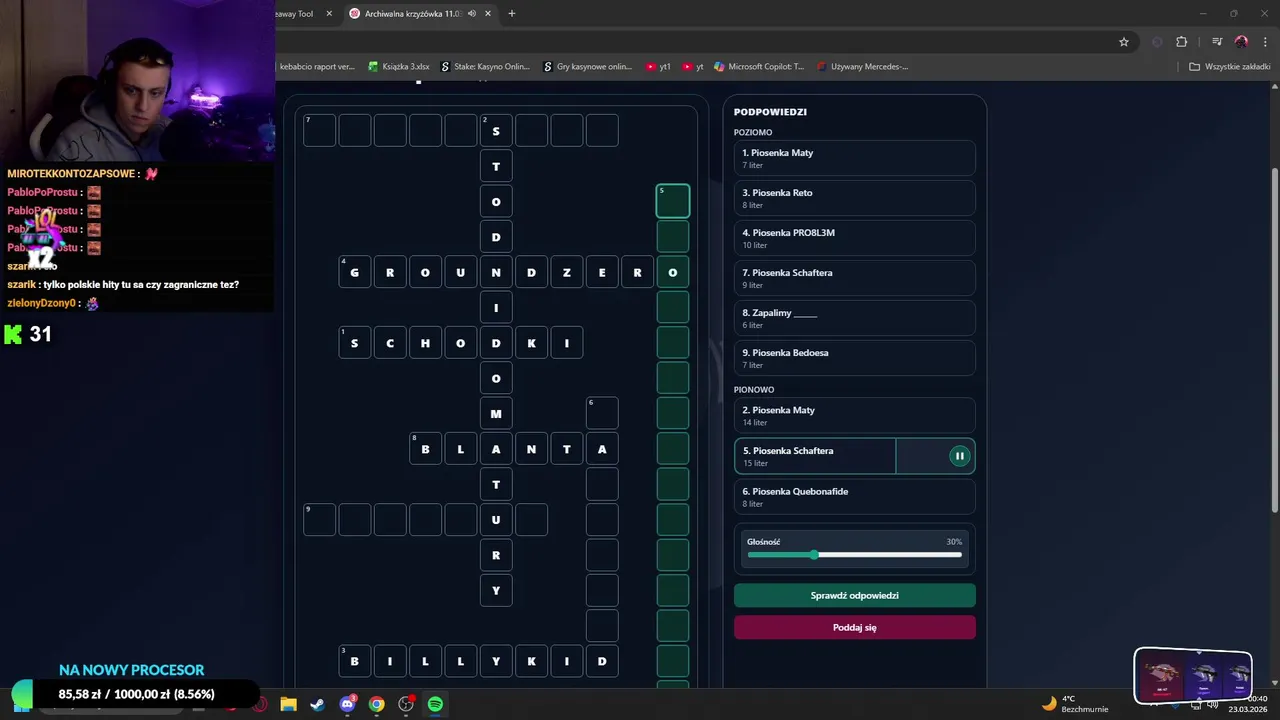This screenshot has height=720, width=1280.
Task: Open the yt1 bookmark
Action: [x=658, y=67]
